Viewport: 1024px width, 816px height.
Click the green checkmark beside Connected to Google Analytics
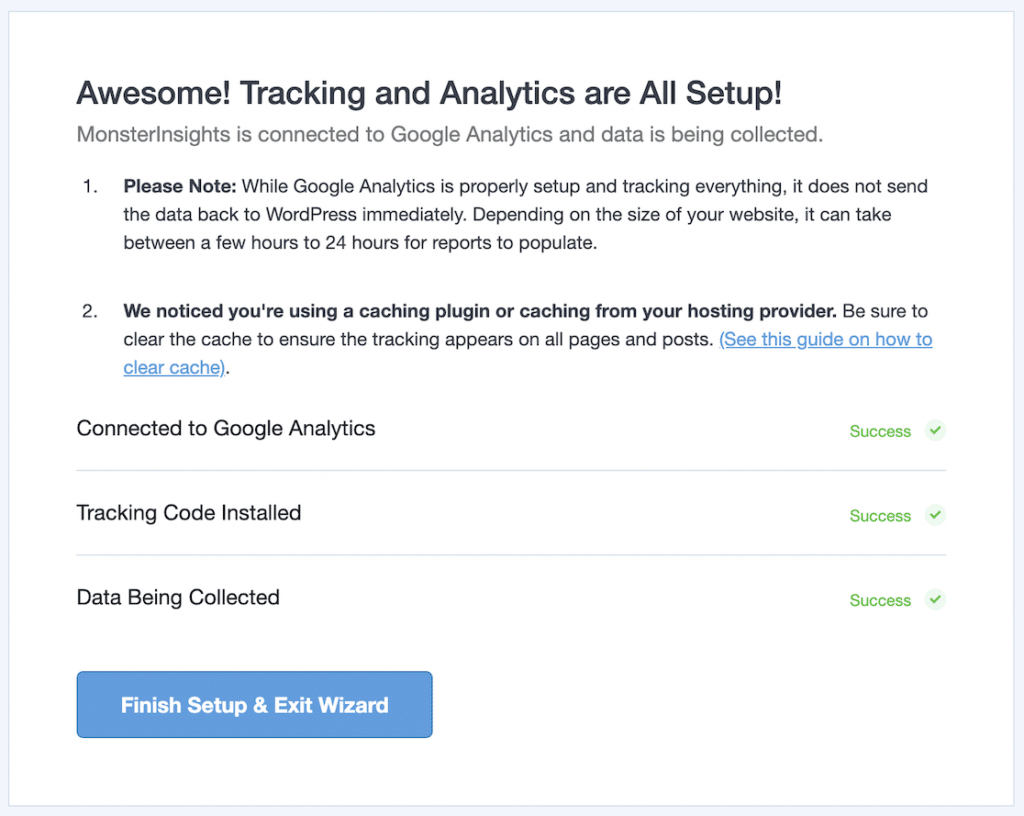coord(935,430)
